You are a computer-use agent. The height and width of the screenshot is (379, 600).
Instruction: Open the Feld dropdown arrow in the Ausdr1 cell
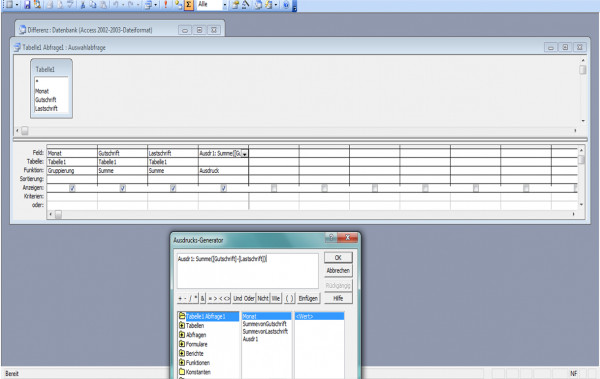(245, 154)
